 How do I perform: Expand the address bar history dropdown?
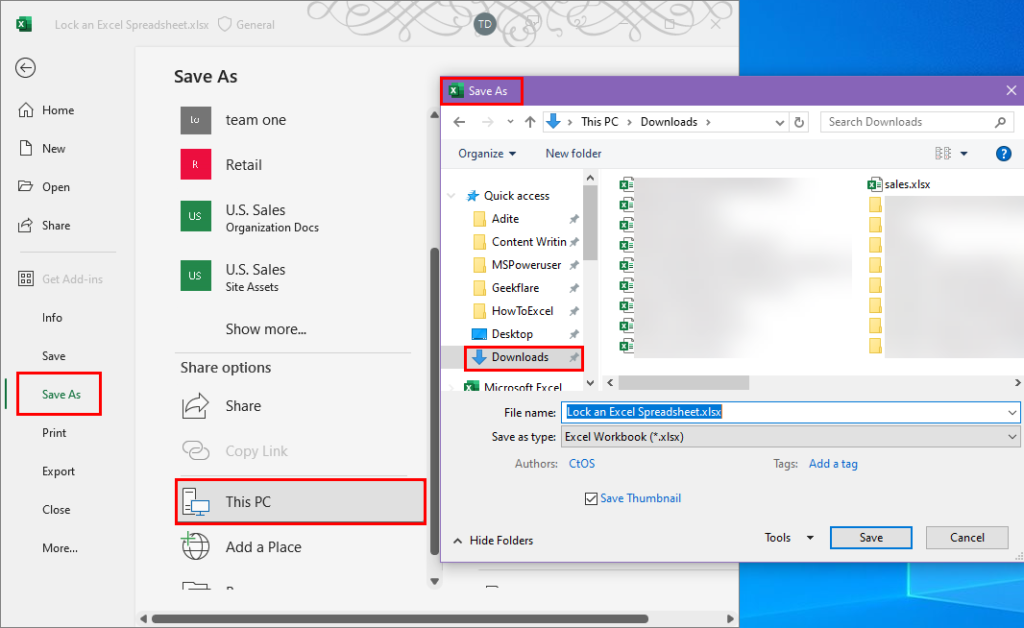779,123
